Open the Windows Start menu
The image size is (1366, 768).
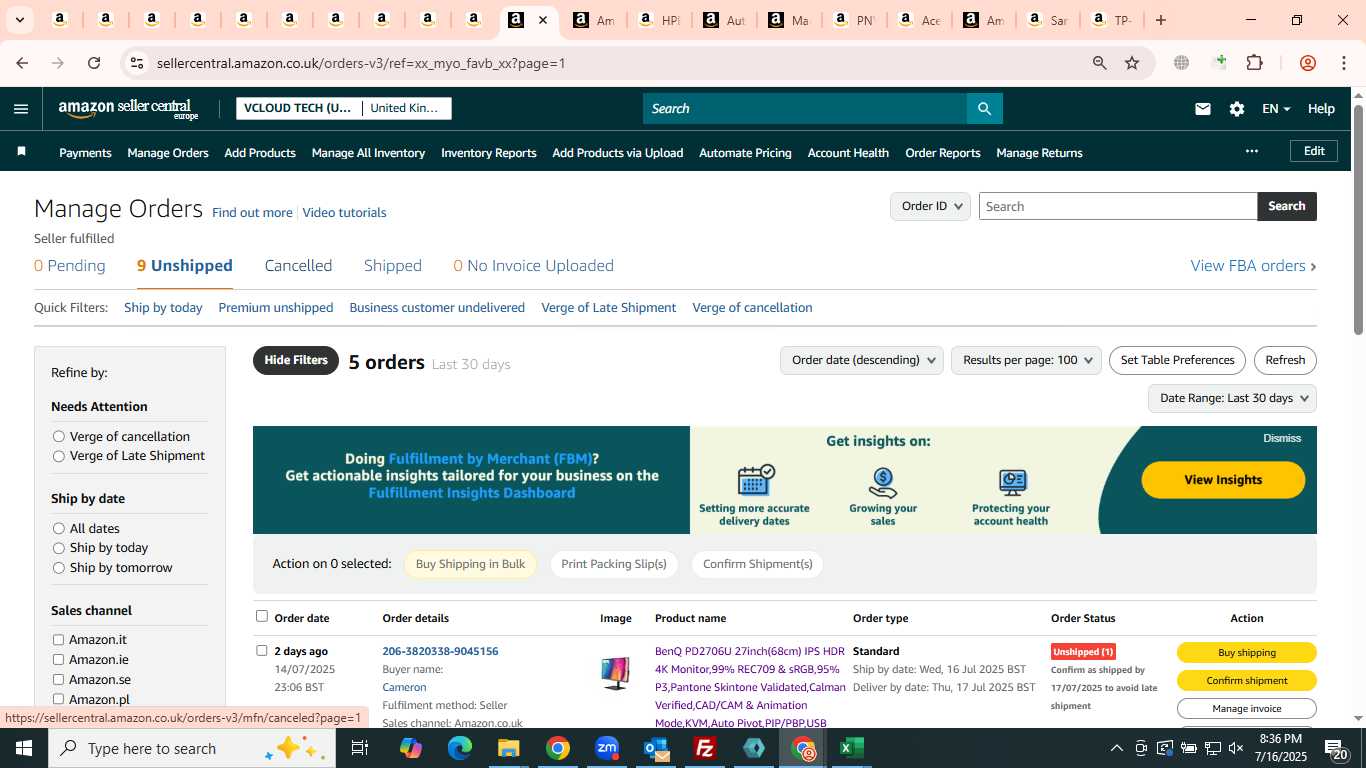tap(24, 748)
